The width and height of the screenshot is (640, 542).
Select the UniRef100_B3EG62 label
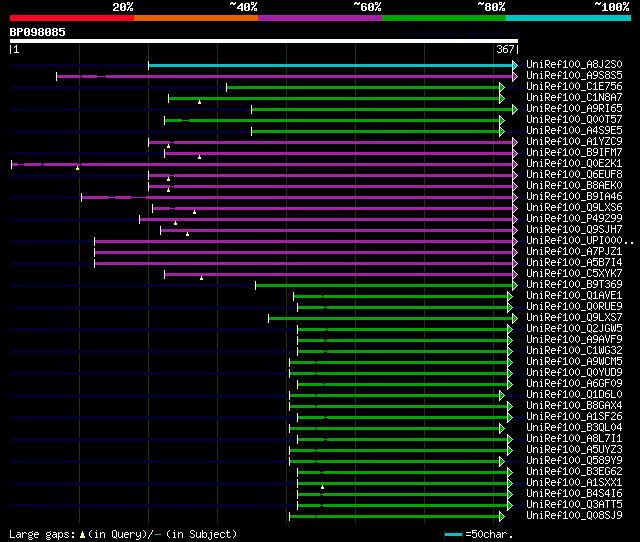pyautogui.click(x=574, y=472)
